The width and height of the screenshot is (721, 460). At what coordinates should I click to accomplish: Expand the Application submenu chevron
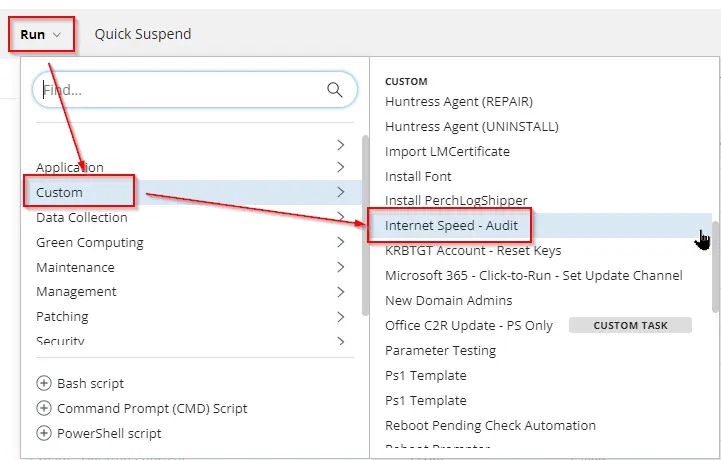coord(341,167)
